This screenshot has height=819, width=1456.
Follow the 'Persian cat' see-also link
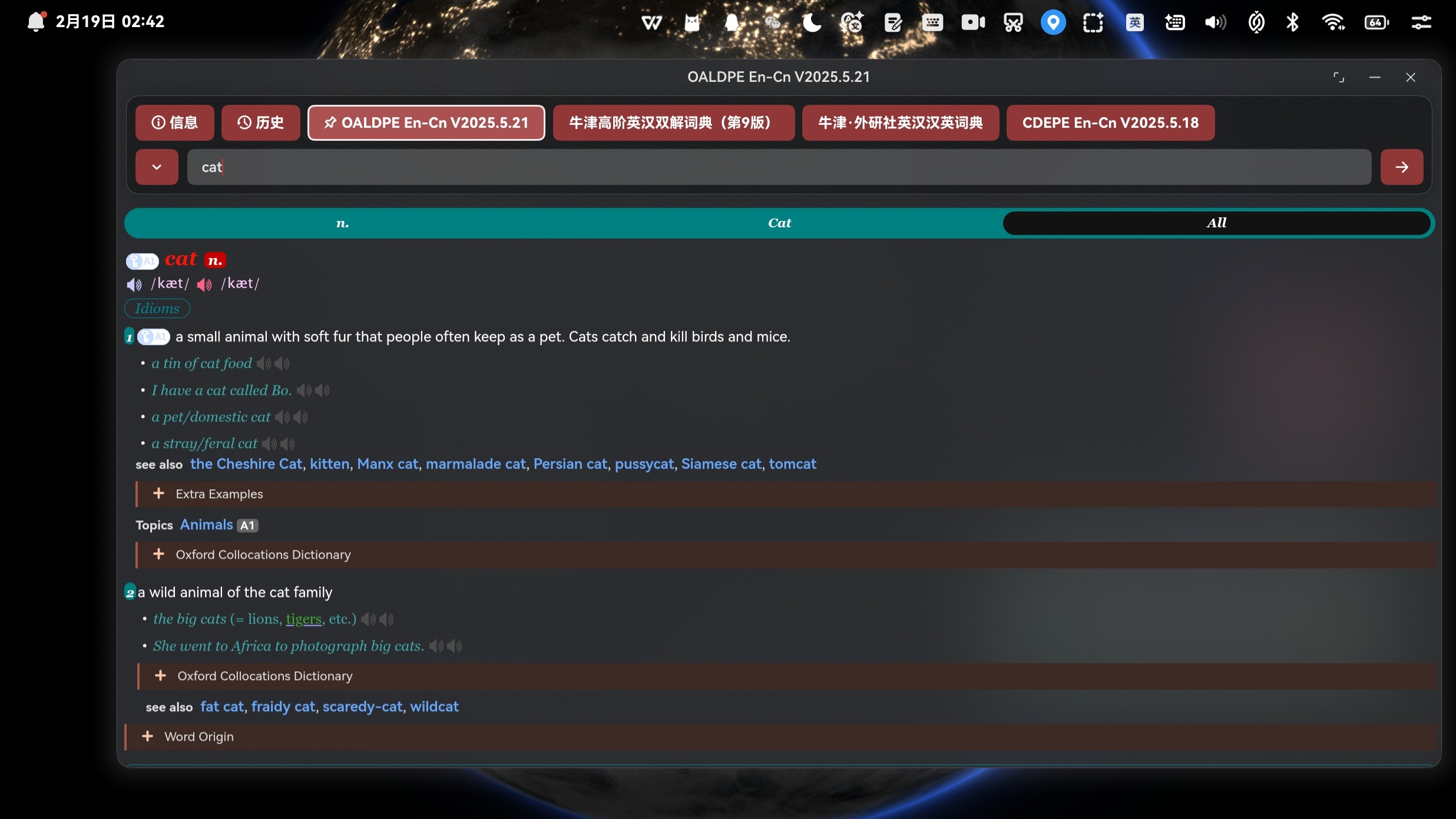570,464
